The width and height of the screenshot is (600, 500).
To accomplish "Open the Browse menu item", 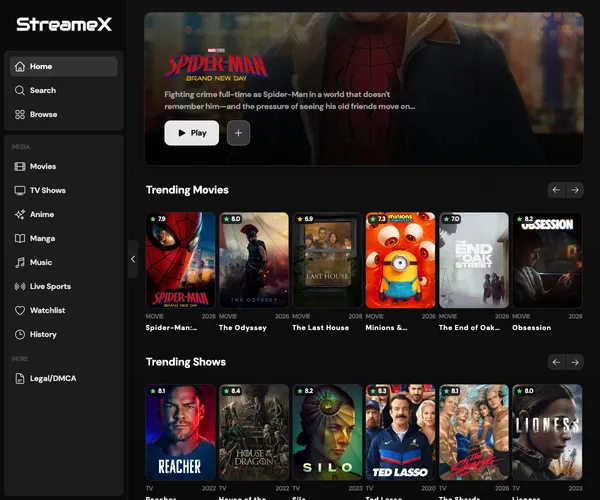I will pos(64,114).
